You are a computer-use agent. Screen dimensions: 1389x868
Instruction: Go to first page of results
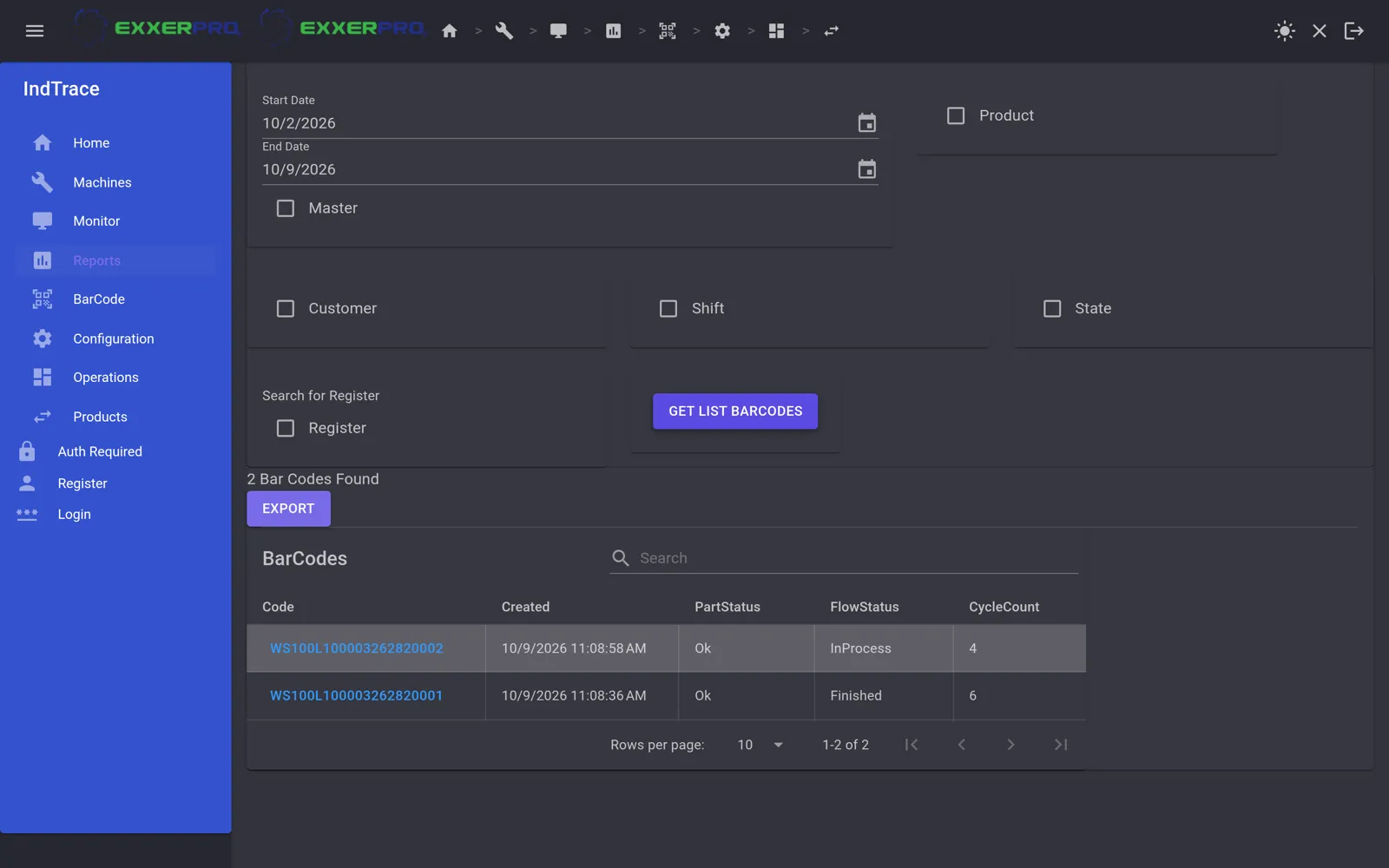(912, 745)
